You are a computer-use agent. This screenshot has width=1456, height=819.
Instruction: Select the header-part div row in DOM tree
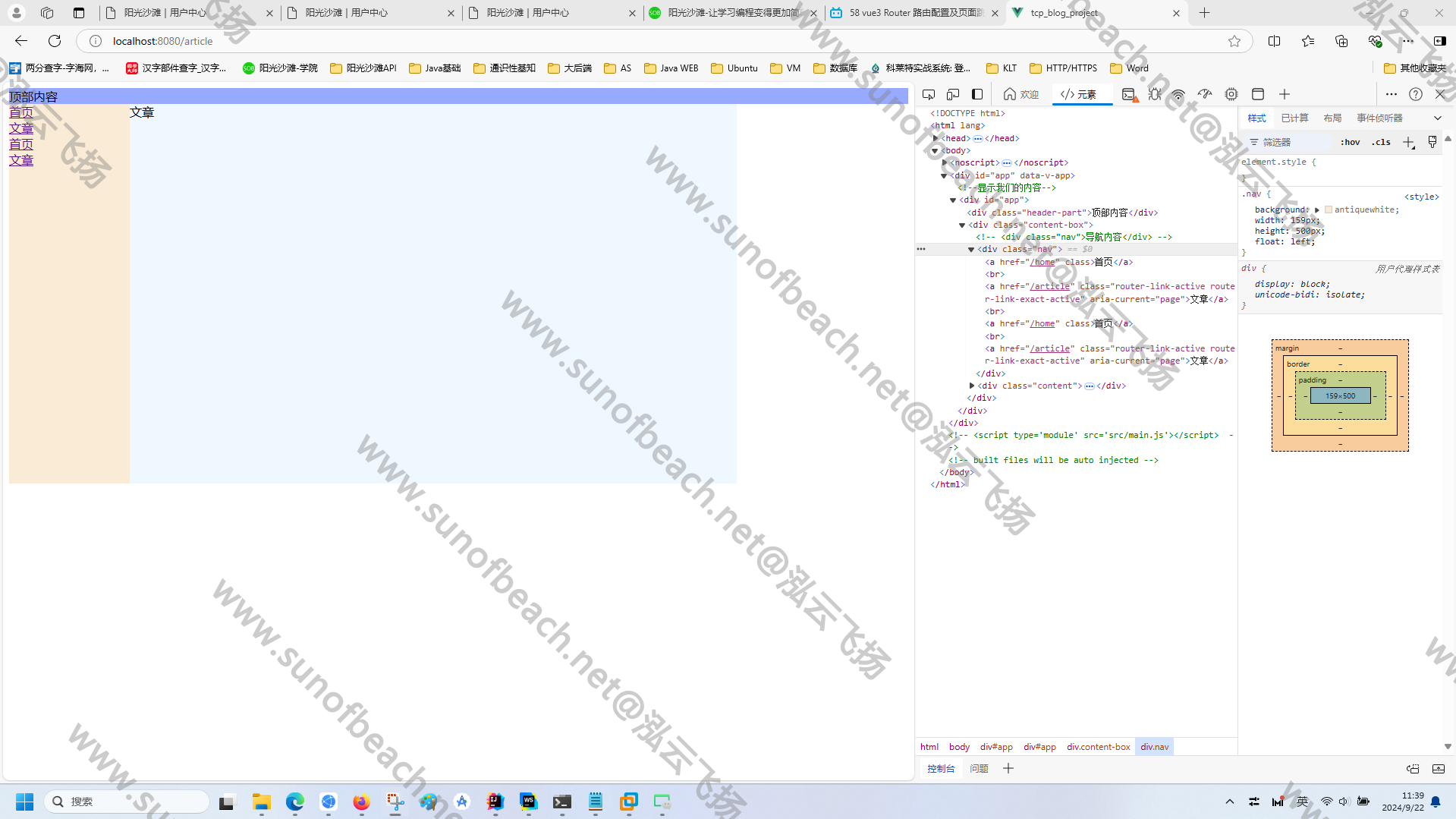(1063, 213)
